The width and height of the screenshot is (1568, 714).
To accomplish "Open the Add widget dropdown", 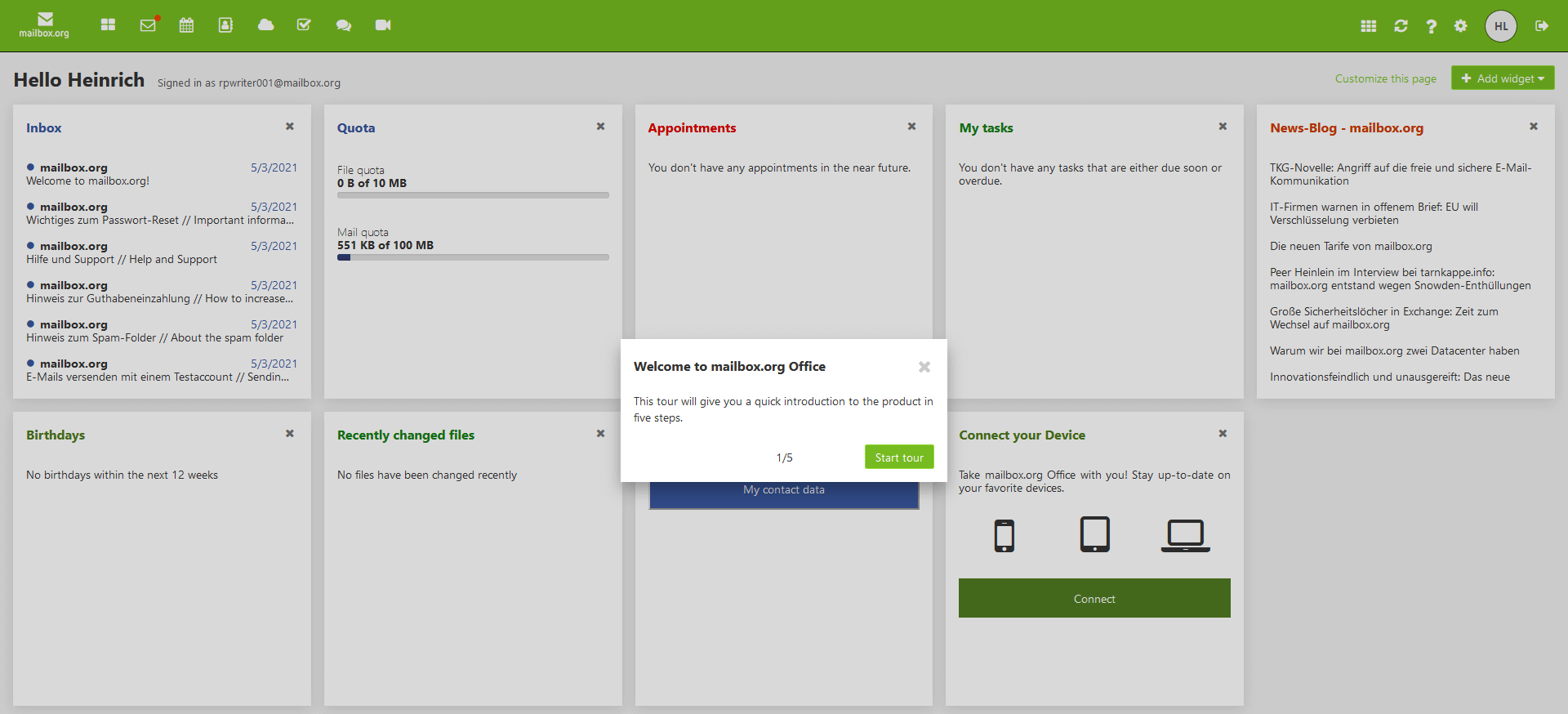I will click(x=1503, y=78).
